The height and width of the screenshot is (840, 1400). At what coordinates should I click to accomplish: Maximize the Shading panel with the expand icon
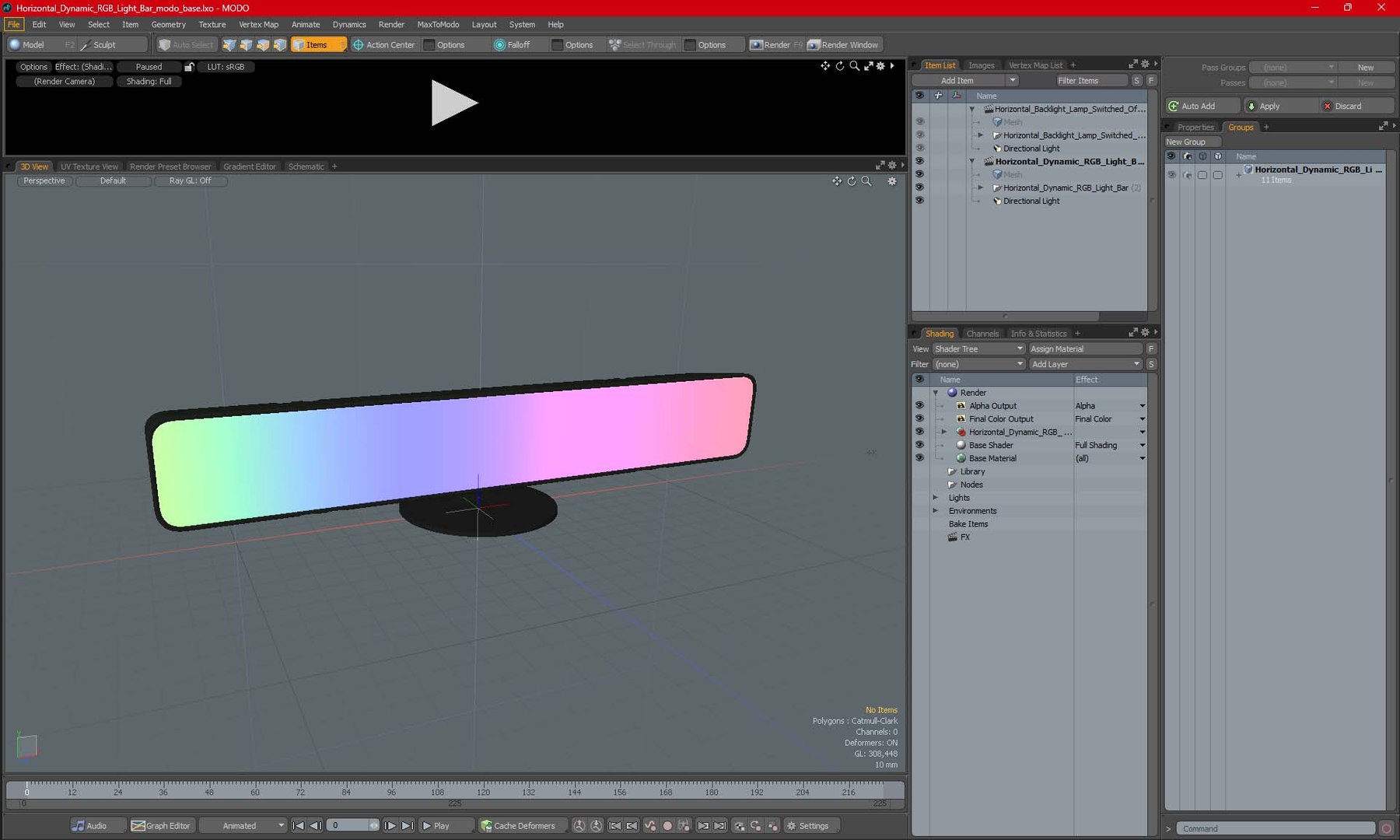[x=1133, y=333]
